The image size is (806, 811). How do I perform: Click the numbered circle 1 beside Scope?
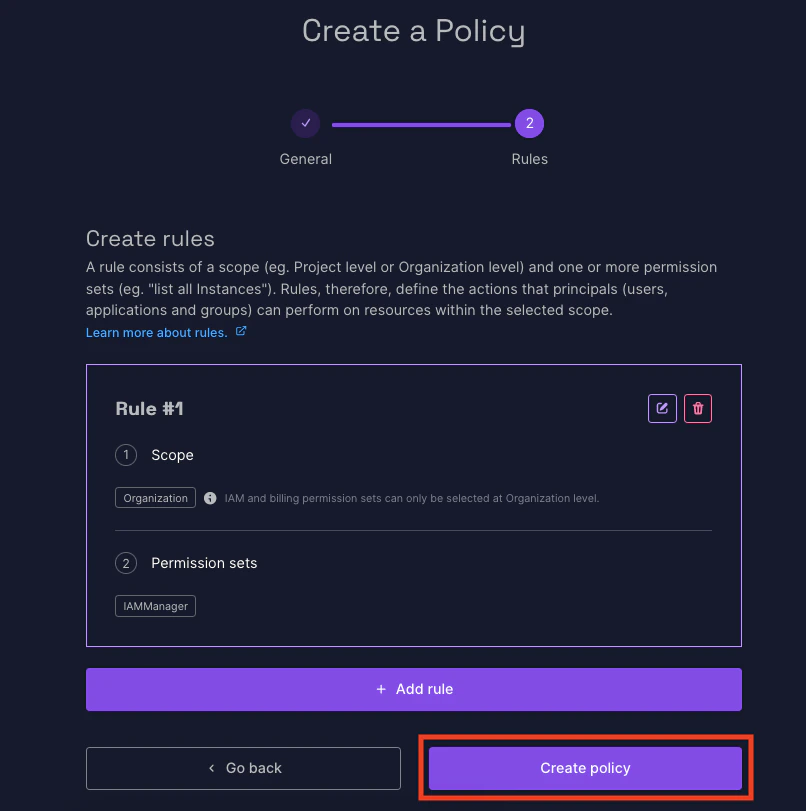126,455
